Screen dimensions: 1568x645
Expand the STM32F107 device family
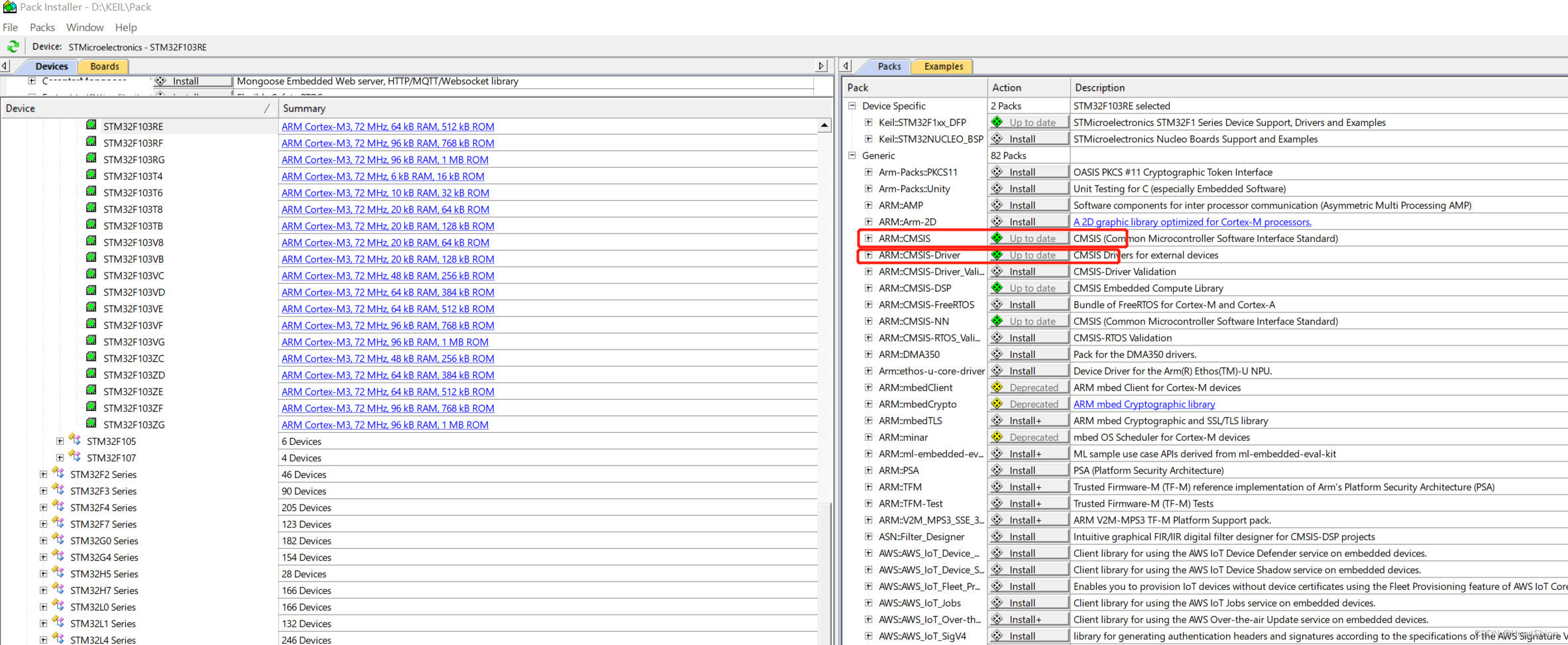point(60,457)
